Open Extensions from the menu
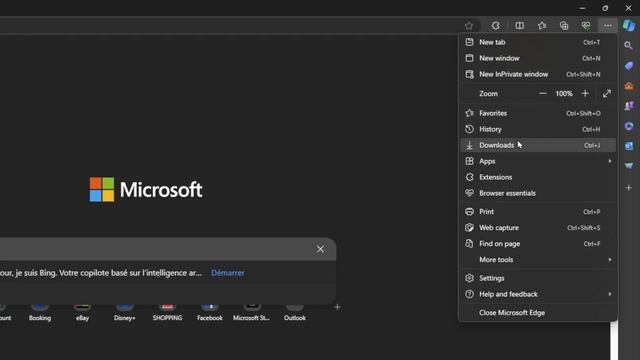This screenshot has width=640, height=360. point(538,177)
